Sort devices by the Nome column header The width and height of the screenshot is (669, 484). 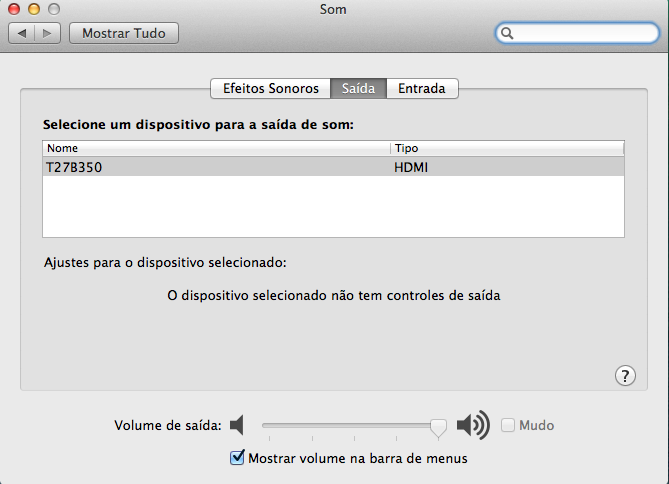tap(215, 148)
